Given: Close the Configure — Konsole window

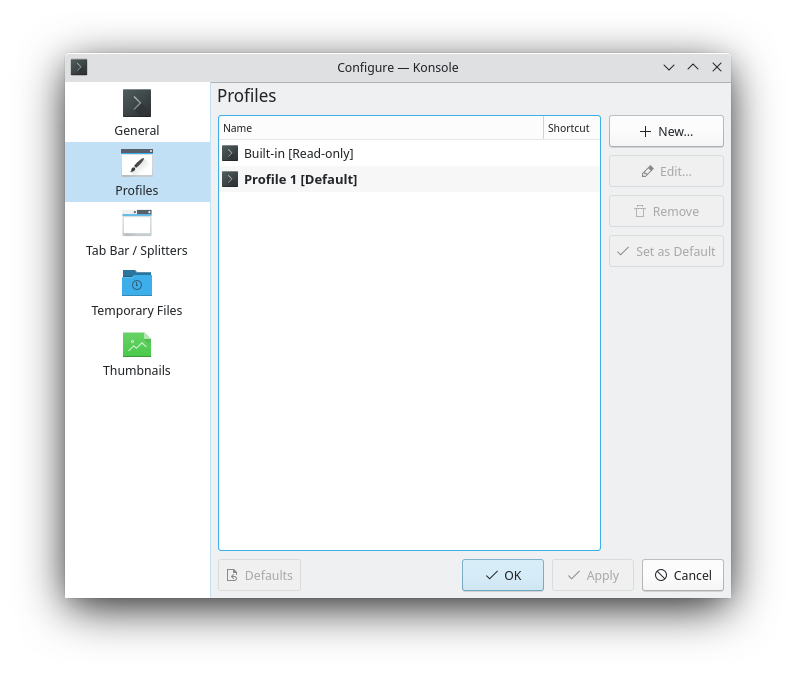Looking at the screenshot, I should [x=717, y=67].
